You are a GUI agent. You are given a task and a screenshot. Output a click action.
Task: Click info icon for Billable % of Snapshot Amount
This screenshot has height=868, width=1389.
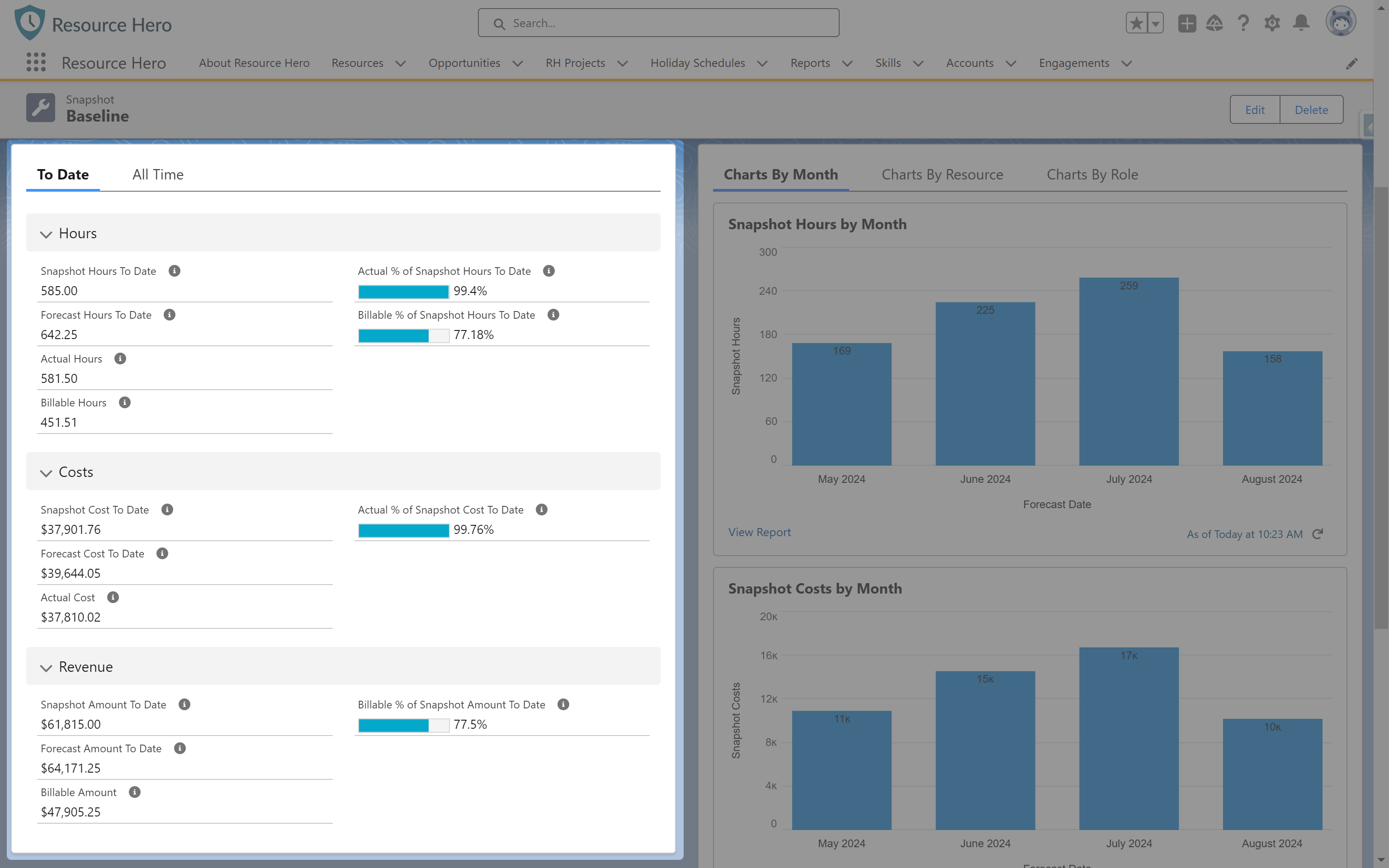coord(564,704)
